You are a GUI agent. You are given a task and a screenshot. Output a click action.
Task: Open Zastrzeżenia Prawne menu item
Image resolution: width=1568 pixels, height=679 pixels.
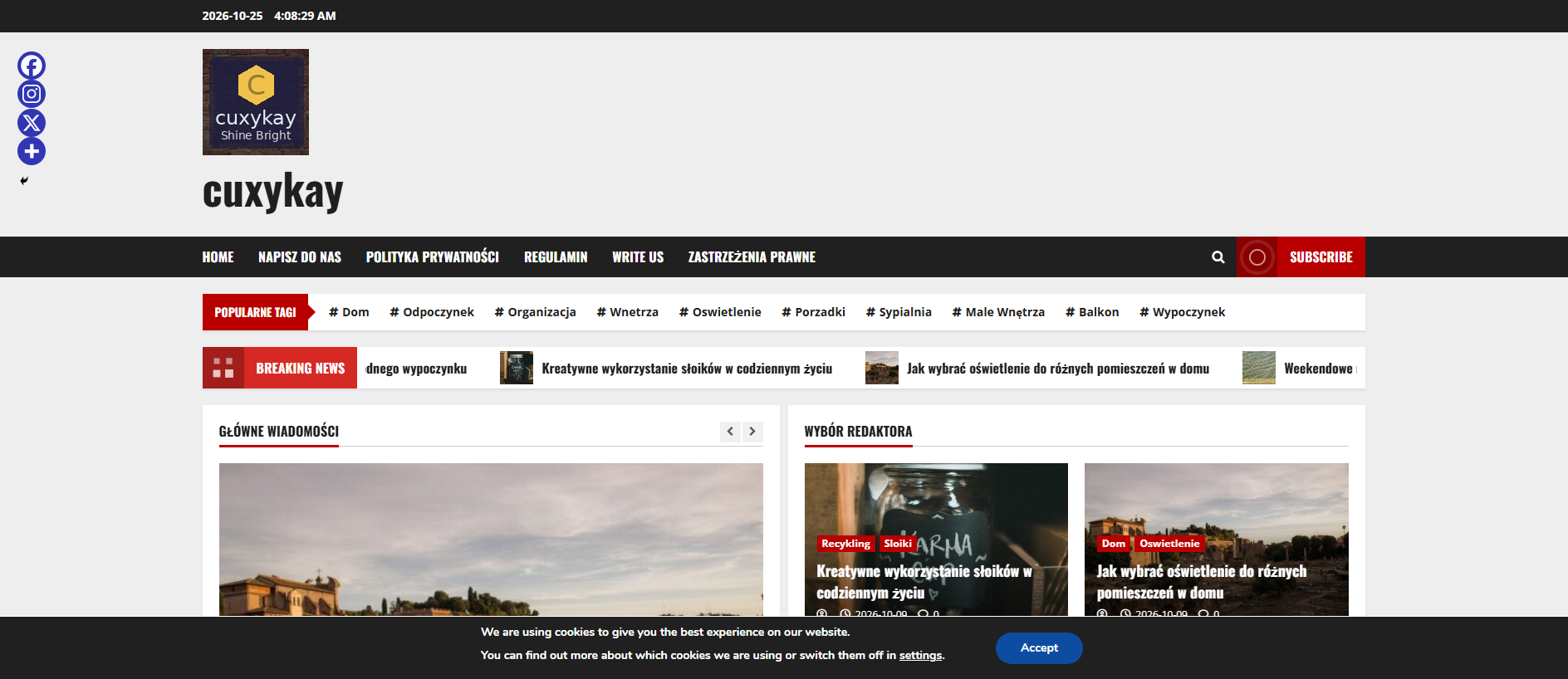(x=752, y=257)
